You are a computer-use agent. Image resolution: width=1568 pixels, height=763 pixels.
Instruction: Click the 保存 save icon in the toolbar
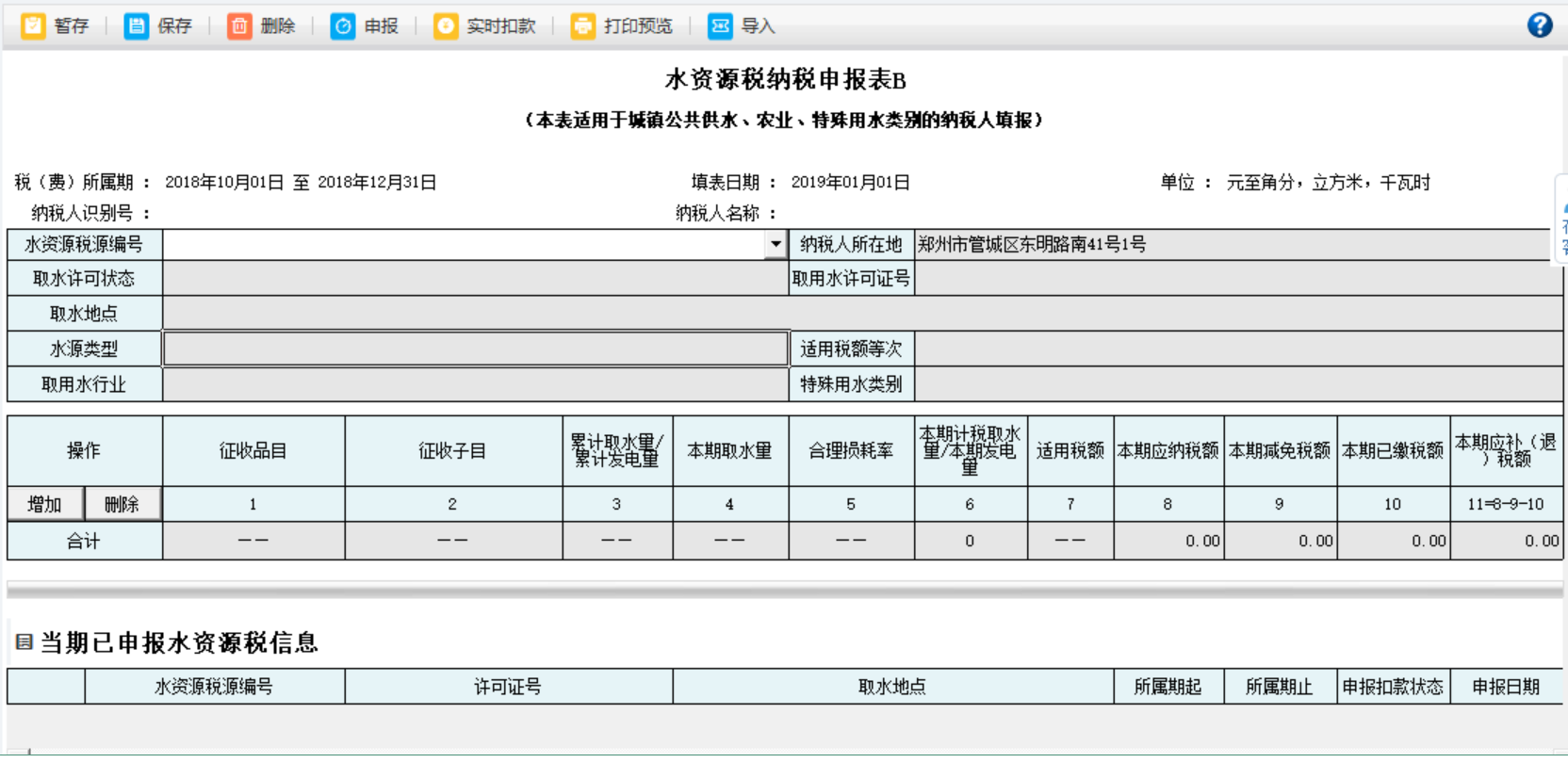[137, 25]
